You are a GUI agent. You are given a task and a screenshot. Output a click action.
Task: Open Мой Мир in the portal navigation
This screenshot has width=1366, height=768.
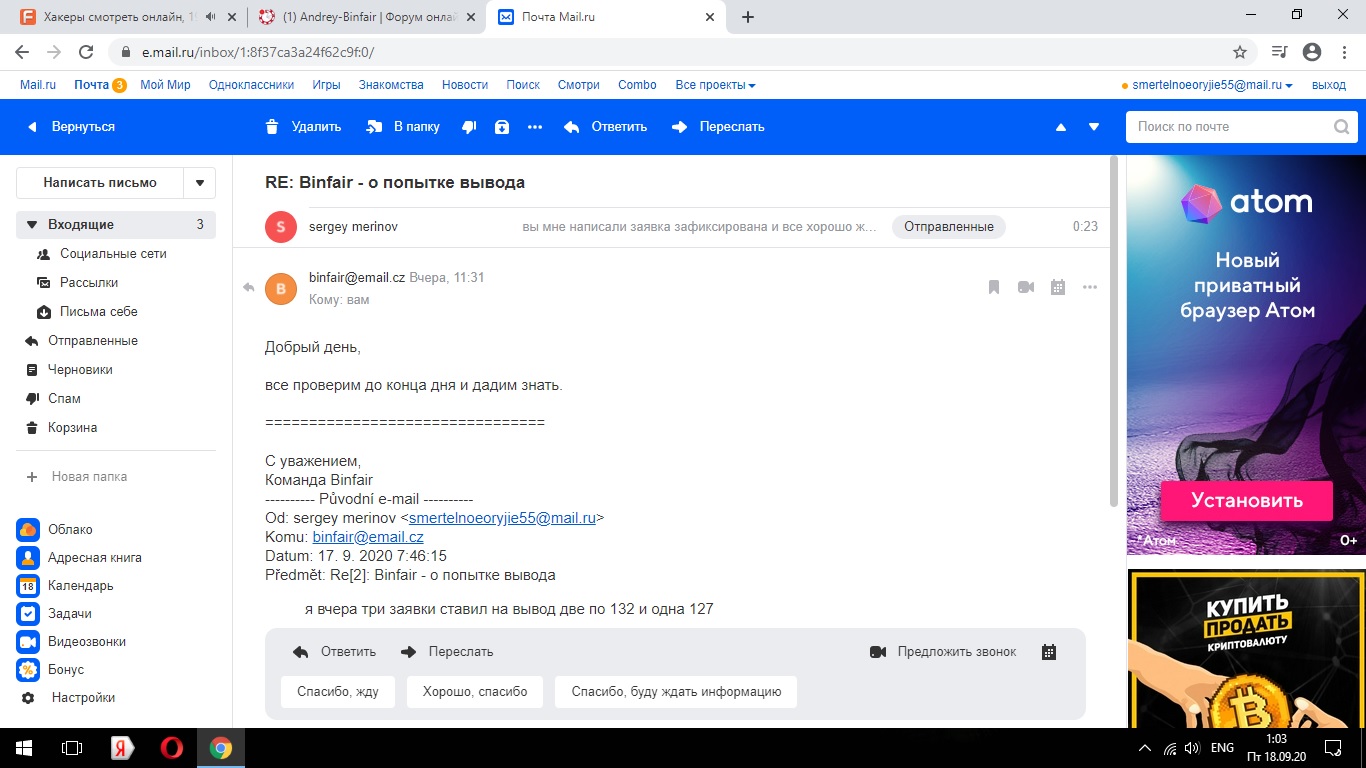coord(165,85)
